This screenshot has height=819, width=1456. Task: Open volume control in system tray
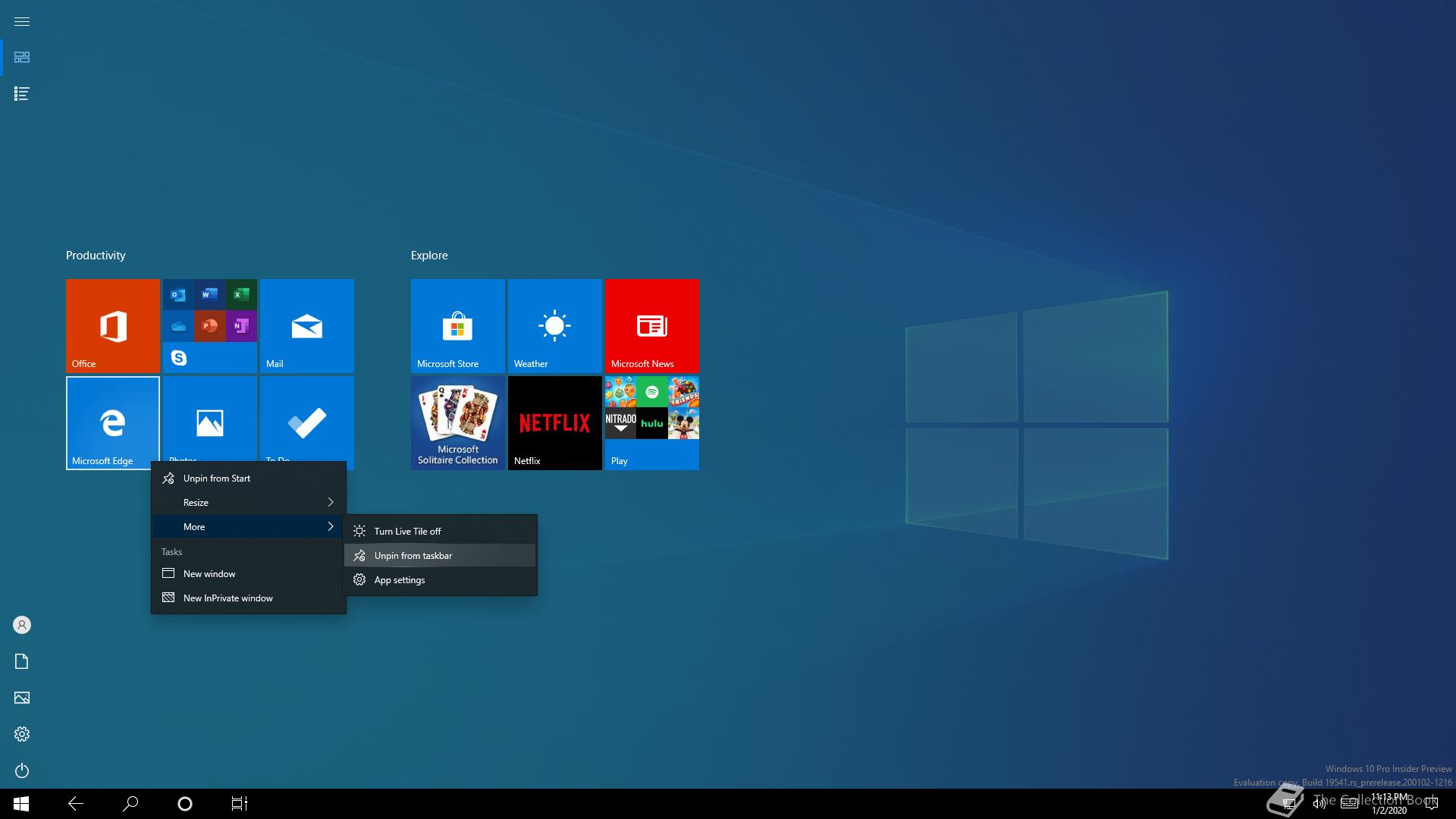(1319, 804)
